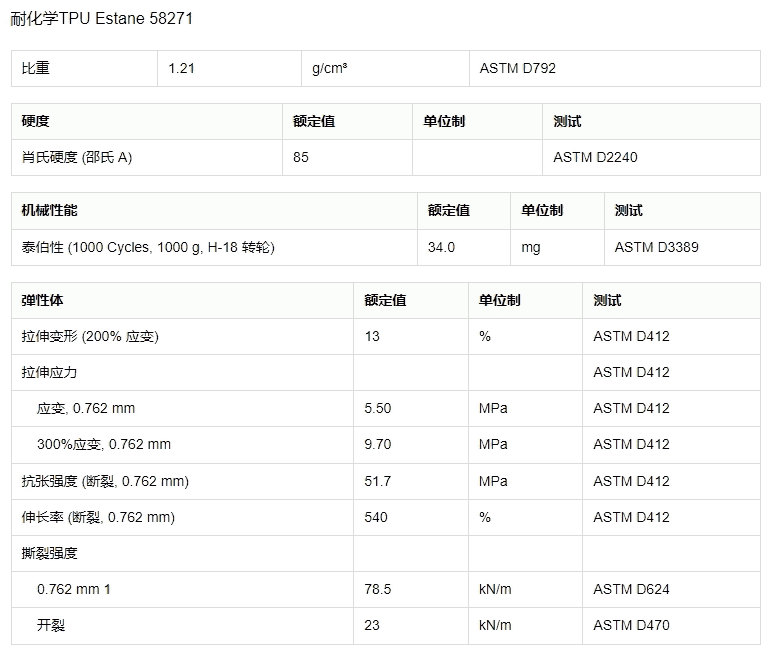Image resolution: width=768 pixels, height=655 pixels.
Task: Select the 34.0 abrasion value
Action: (x=441, y=247)
